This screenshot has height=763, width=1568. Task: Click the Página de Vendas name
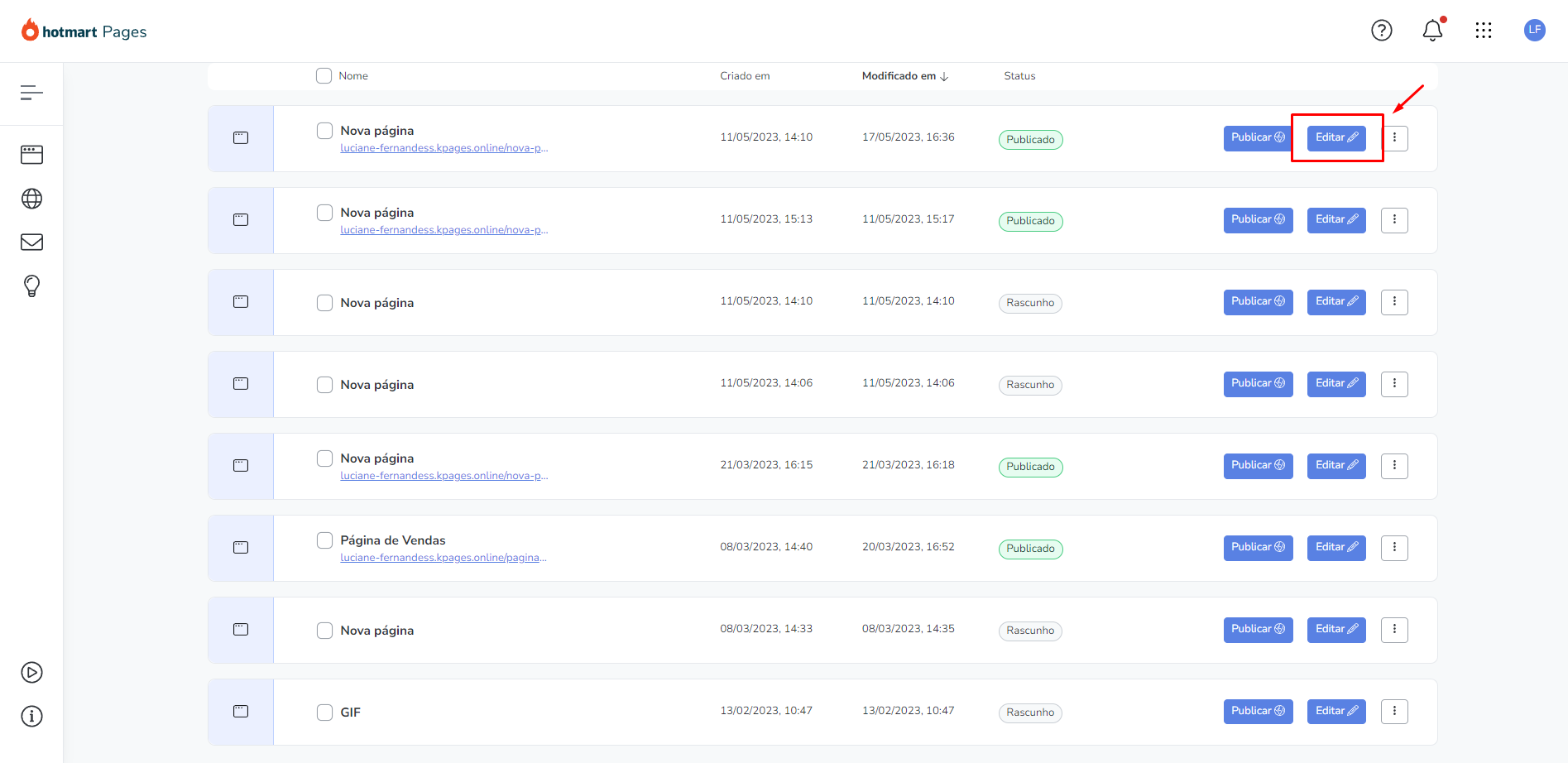click(393, 540)
